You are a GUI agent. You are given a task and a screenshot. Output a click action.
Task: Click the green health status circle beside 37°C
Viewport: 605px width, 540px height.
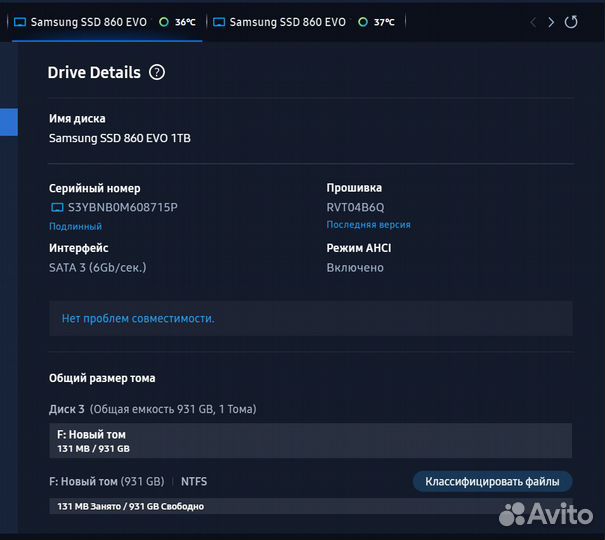click(363, 22)
